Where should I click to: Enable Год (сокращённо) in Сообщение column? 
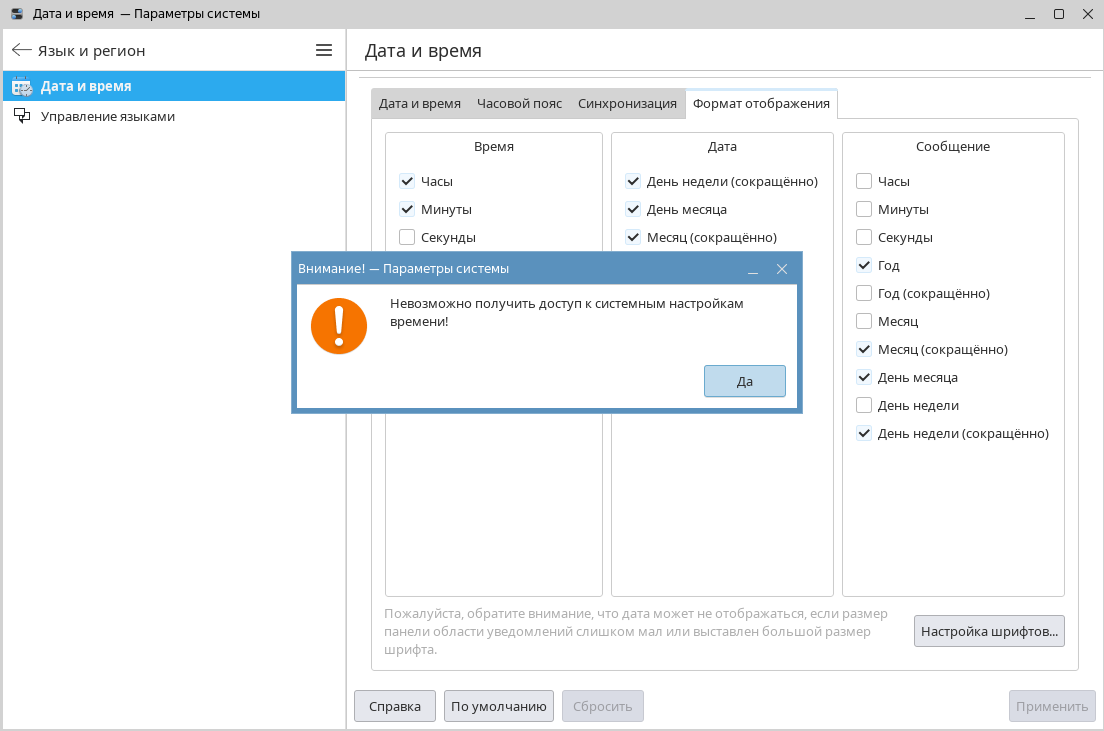[864, 294]
